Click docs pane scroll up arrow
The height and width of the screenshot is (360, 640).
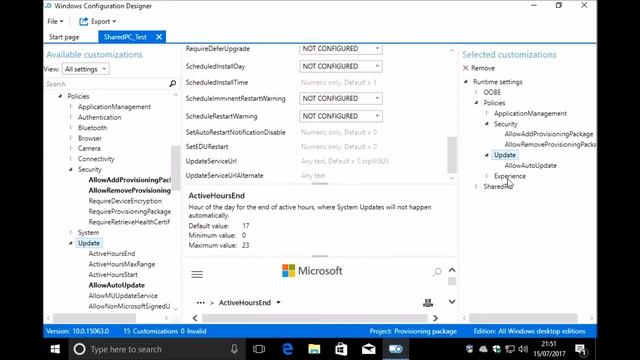click(x=452, y=270)
